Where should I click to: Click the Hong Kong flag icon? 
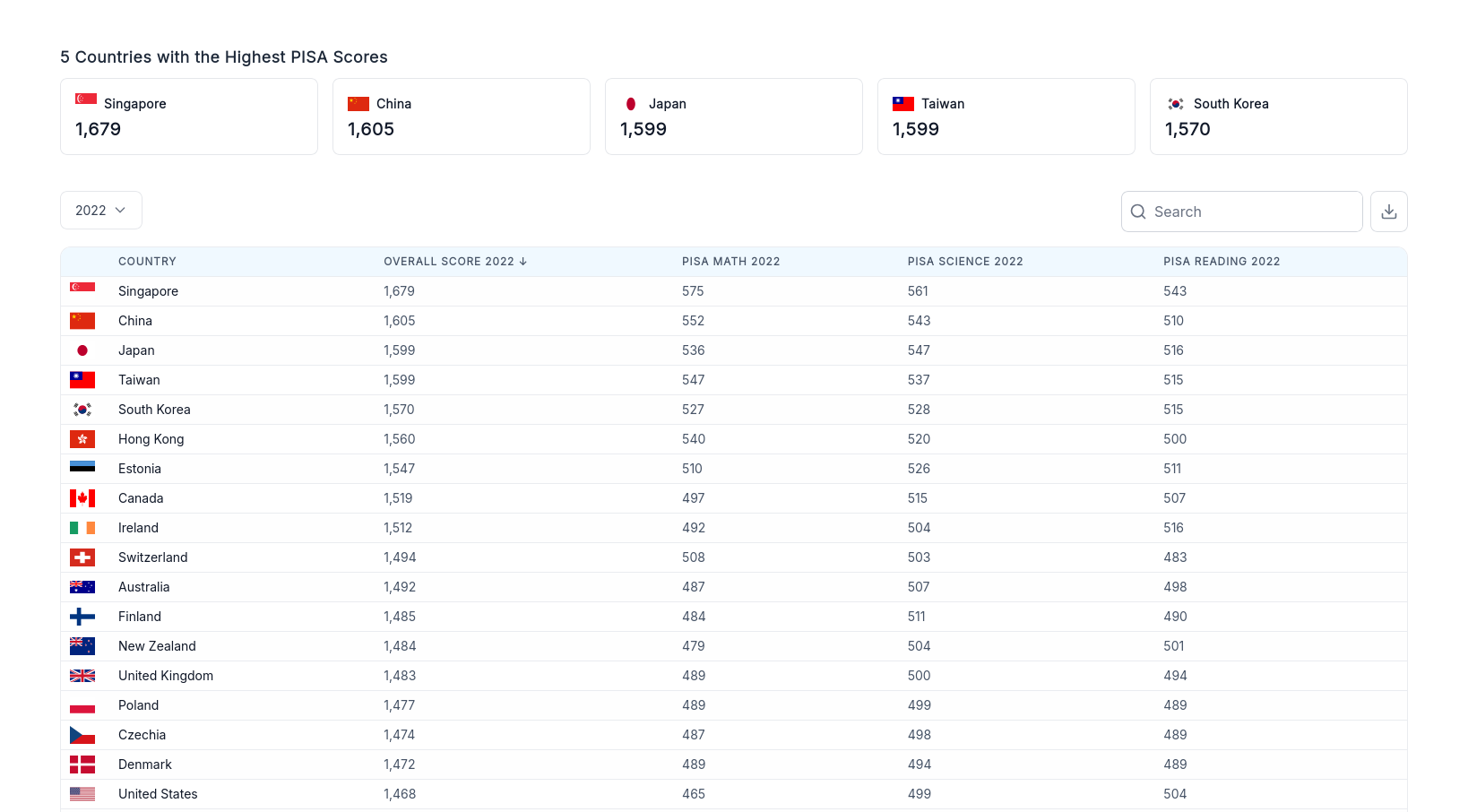click(x=82, y=439)
